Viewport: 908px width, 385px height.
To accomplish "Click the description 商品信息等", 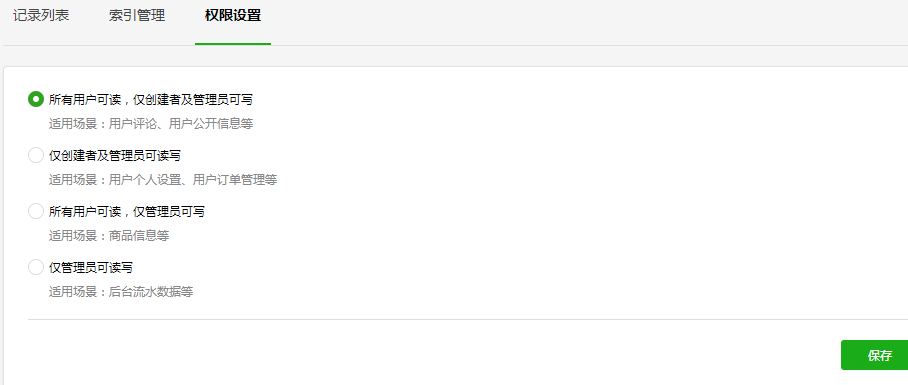I will pos(139,236).
